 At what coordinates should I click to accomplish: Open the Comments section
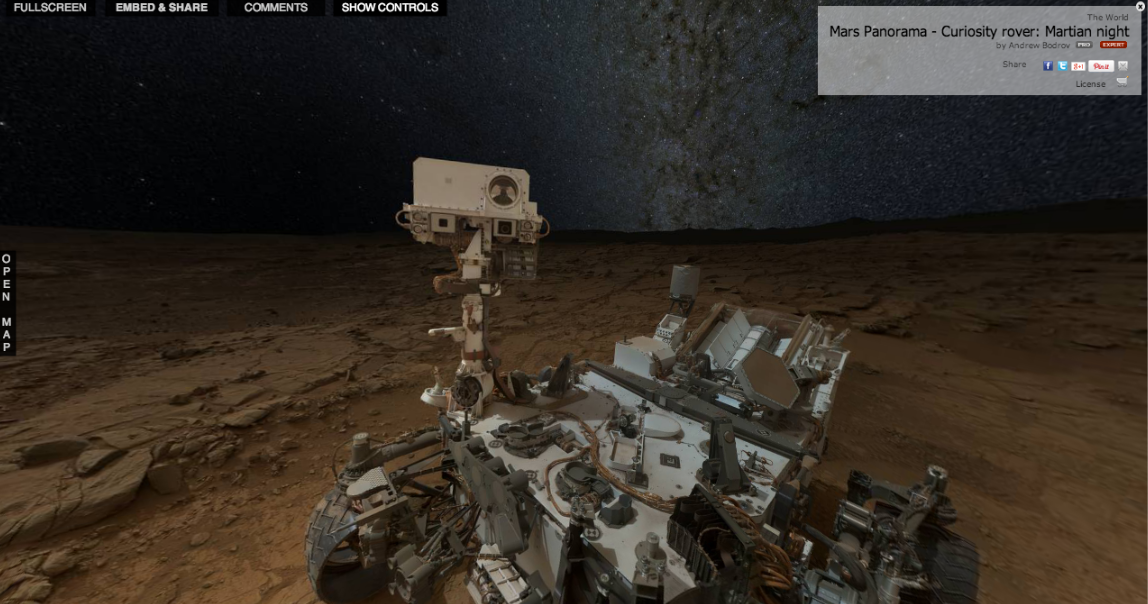click(276, 8)
